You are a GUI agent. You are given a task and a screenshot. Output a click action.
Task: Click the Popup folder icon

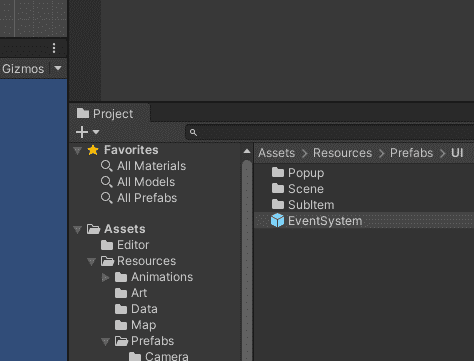point(278,172)
